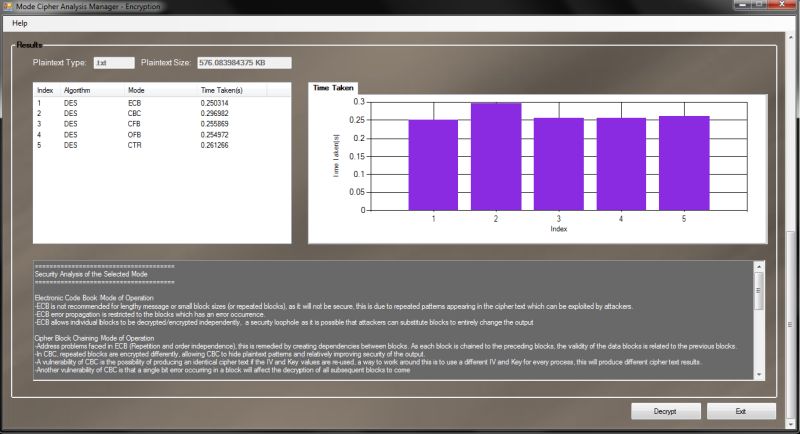Click the Cipher Block Chaining heading text
The height and width of the screenshot is (434, 800).
(x=94, y=338)
